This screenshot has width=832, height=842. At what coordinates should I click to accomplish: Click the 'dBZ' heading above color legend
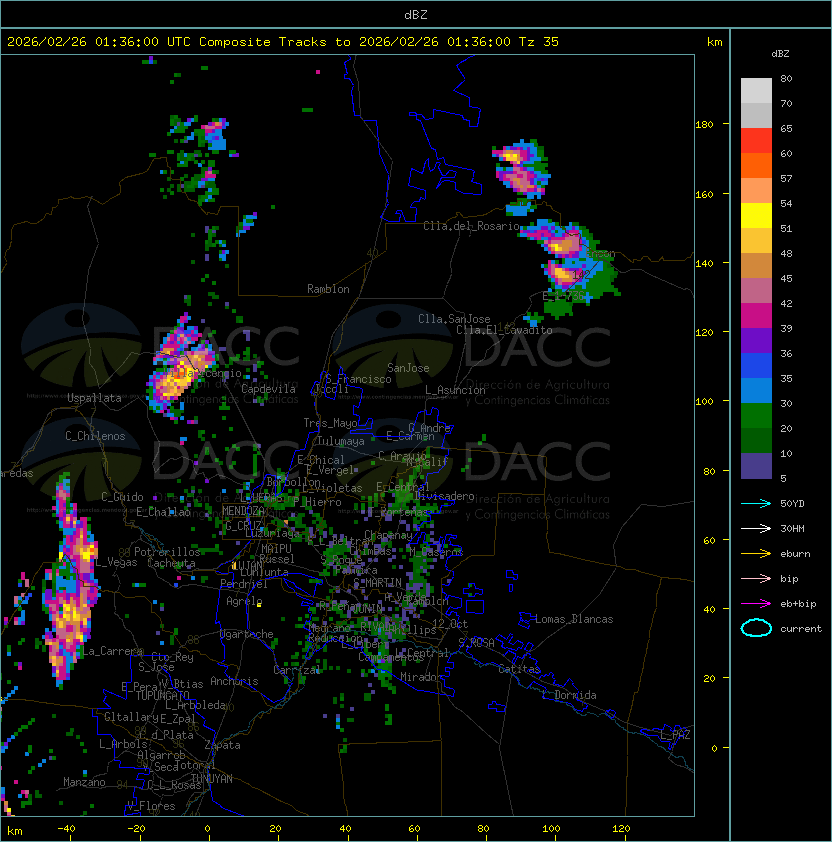click(780, 54)
